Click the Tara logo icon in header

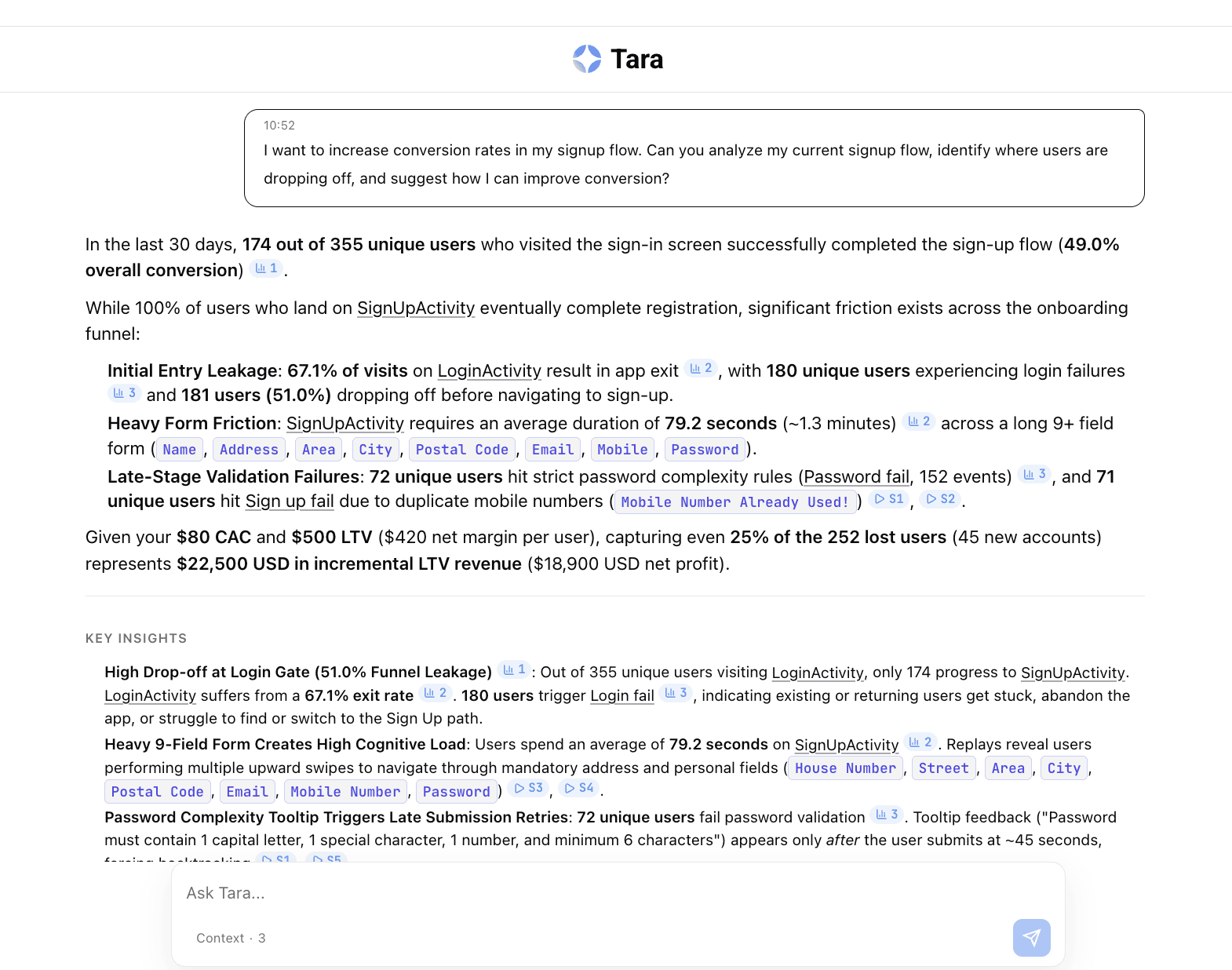tap(587, 59)
